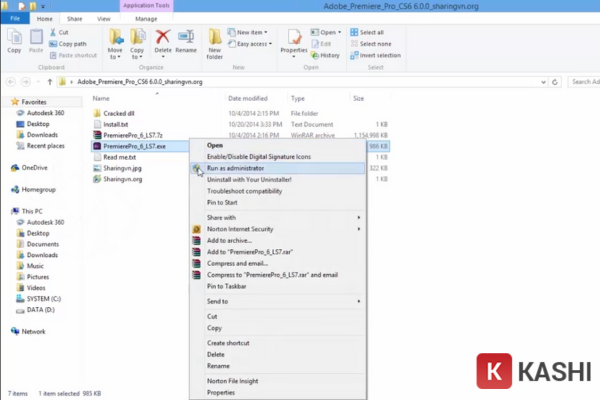Choose Properties at context menu bottom
This screenshot has height=400, width=600.
(x=278, y=393)
